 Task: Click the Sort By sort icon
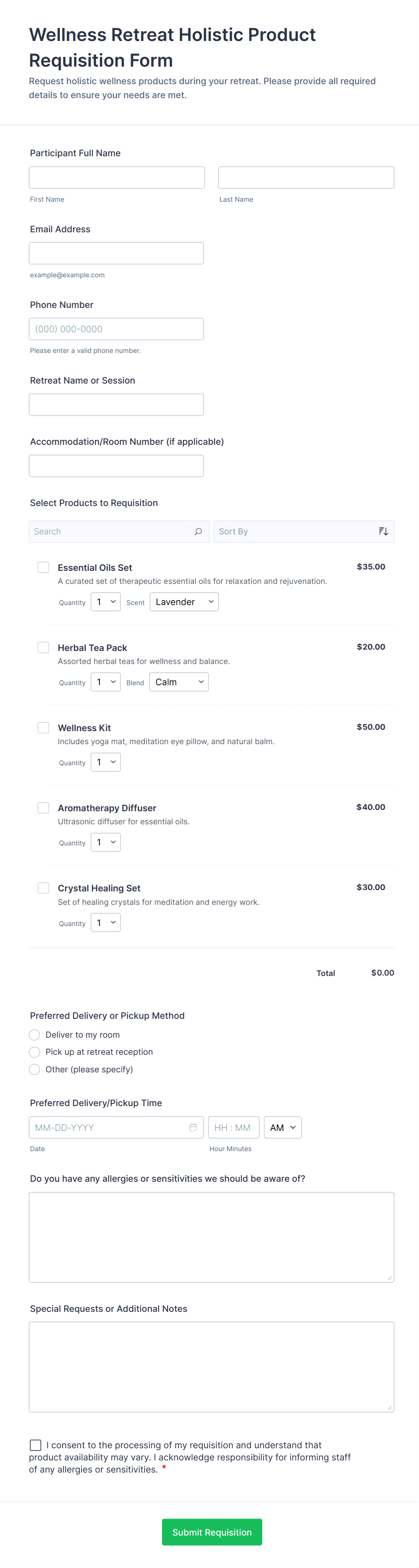[383, 531]
